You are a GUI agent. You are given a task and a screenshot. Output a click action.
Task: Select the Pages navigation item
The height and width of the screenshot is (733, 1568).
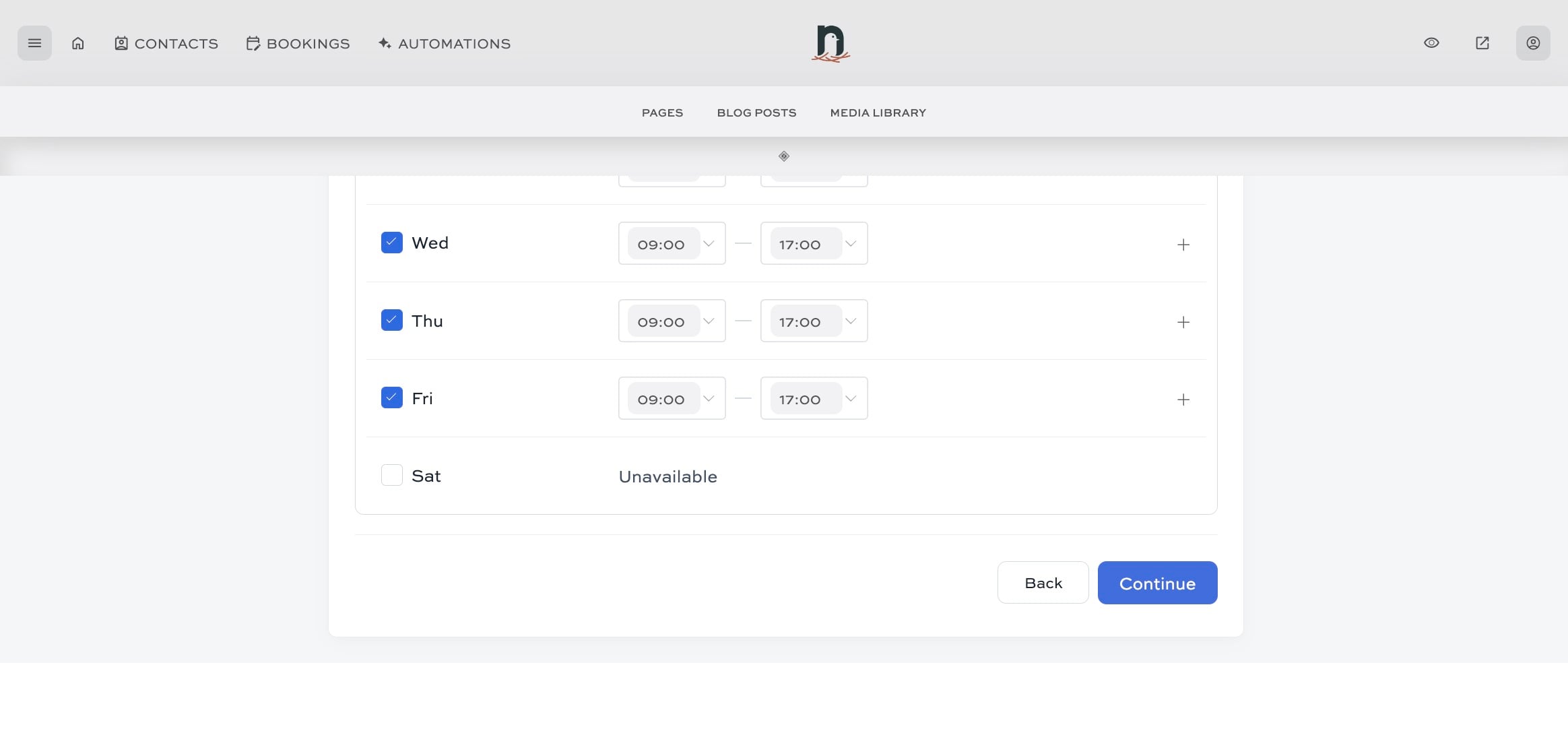(662, 113)
